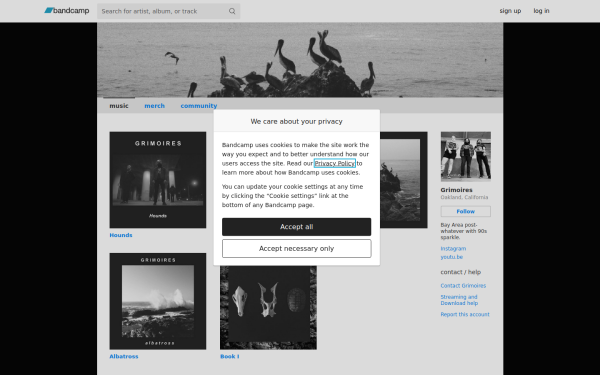Click Report this account link
600x375 pixels.
465,314
